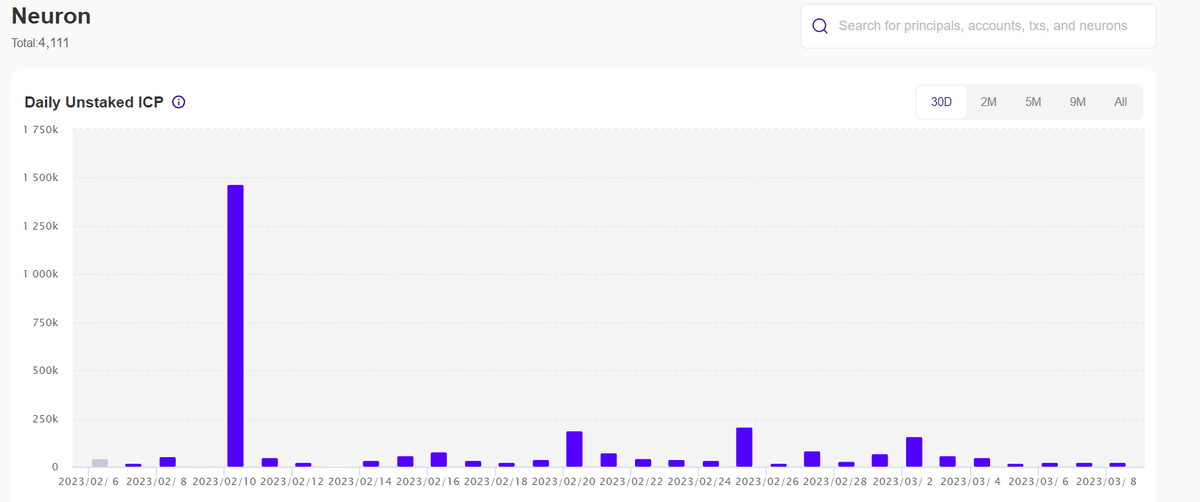Screen dimensions: 1200x502
Task: Click the Daily Unstaked ICP chart title
Action: point(94,102)
